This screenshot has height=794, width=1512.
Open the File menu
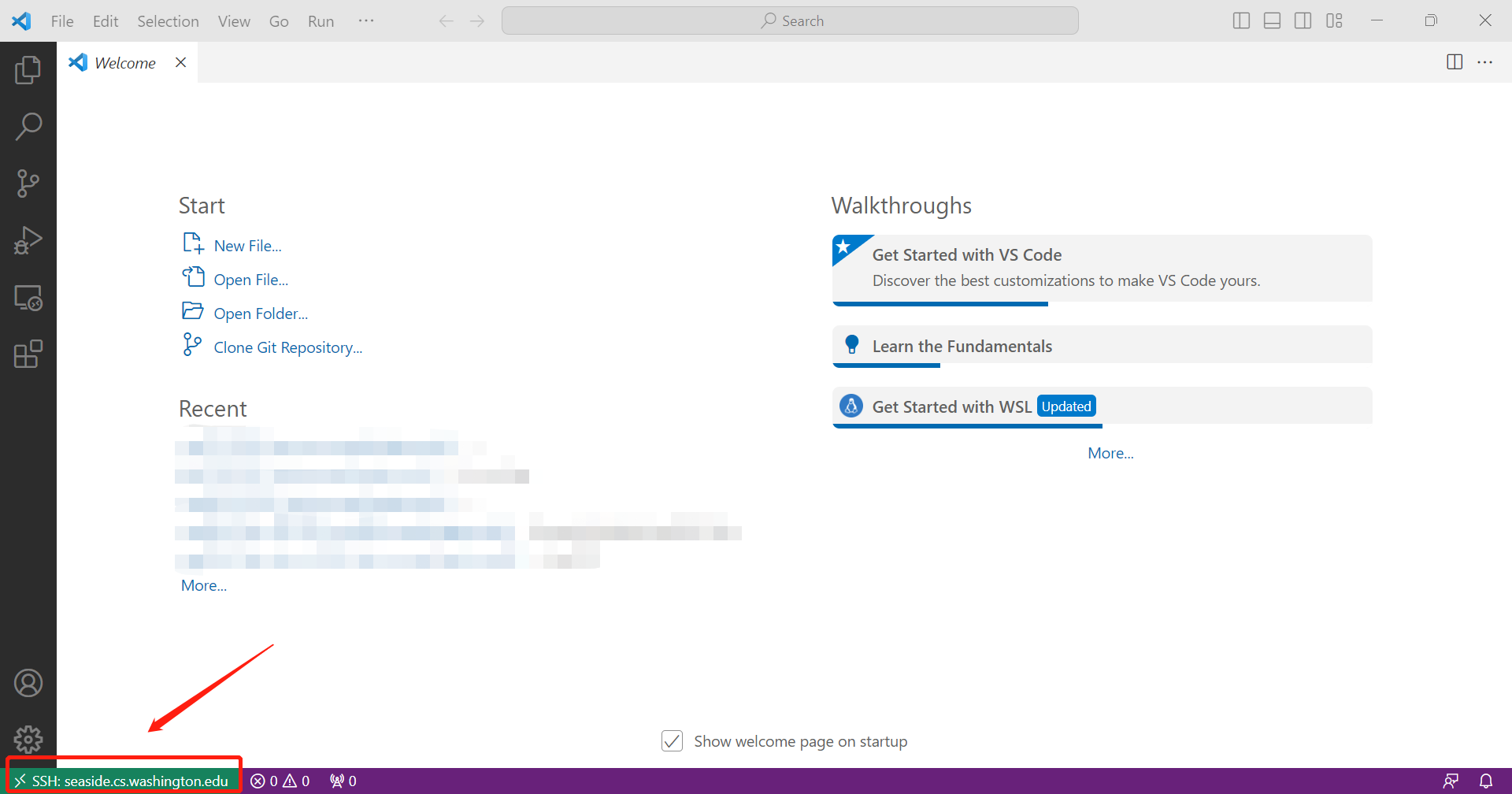(62, 21)
